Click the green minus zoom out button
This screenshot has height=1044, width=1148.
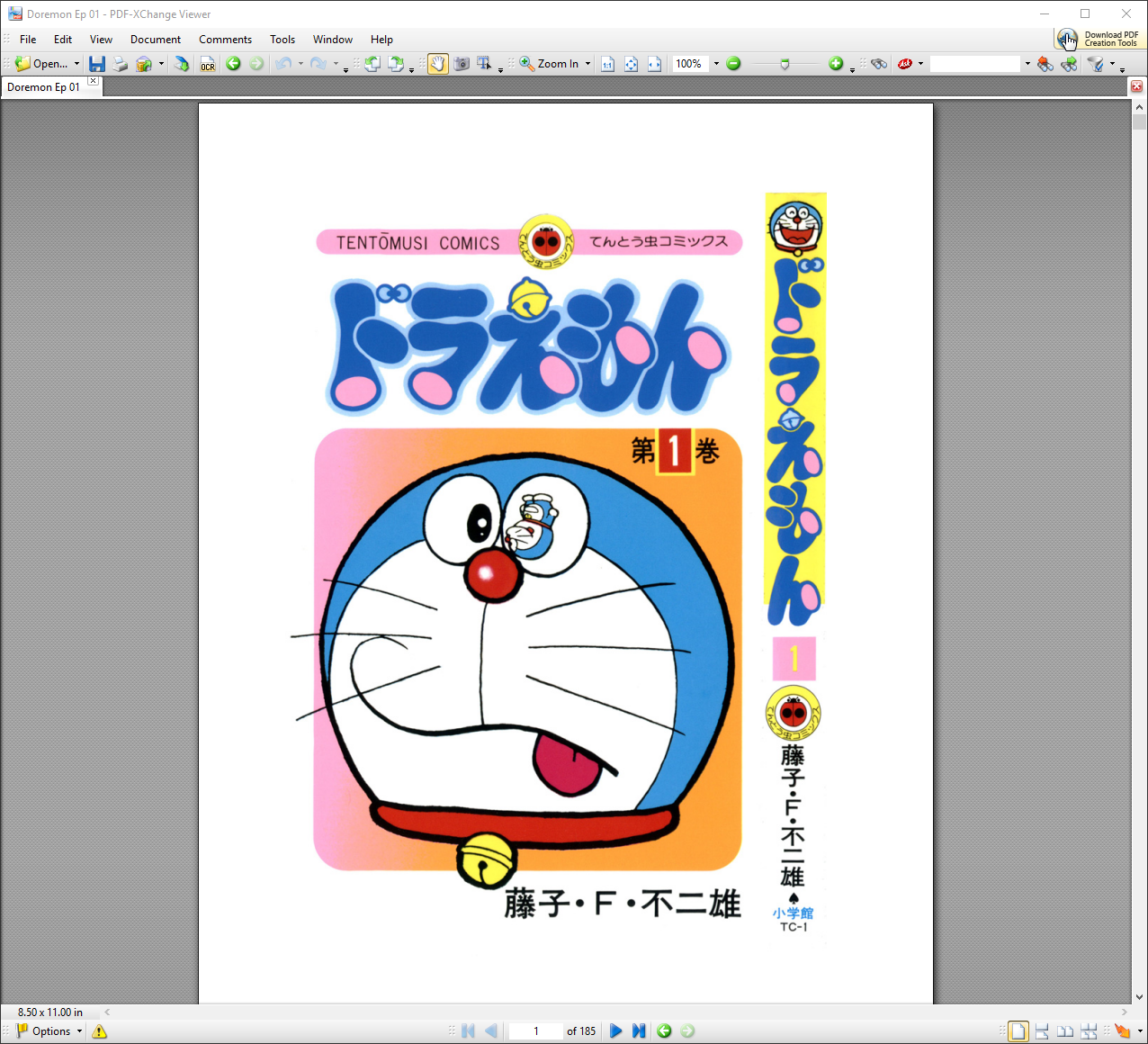[733, 64]
